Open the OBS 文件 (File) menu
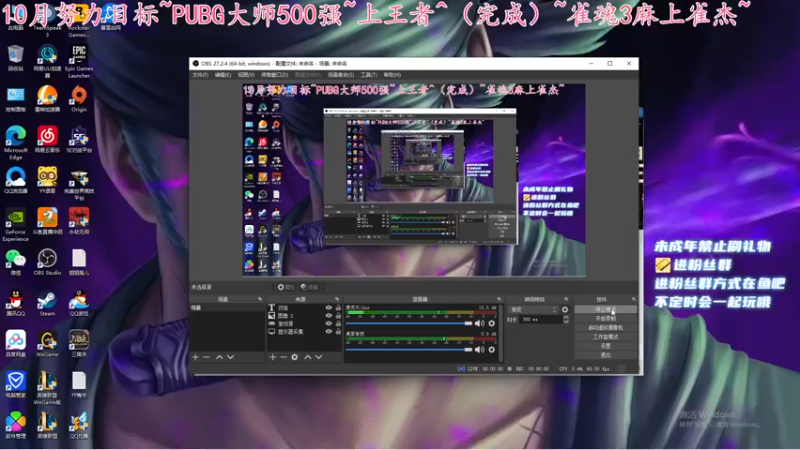Image resolution: width=800 pixels, height=450 pixels. click(199, 75)
